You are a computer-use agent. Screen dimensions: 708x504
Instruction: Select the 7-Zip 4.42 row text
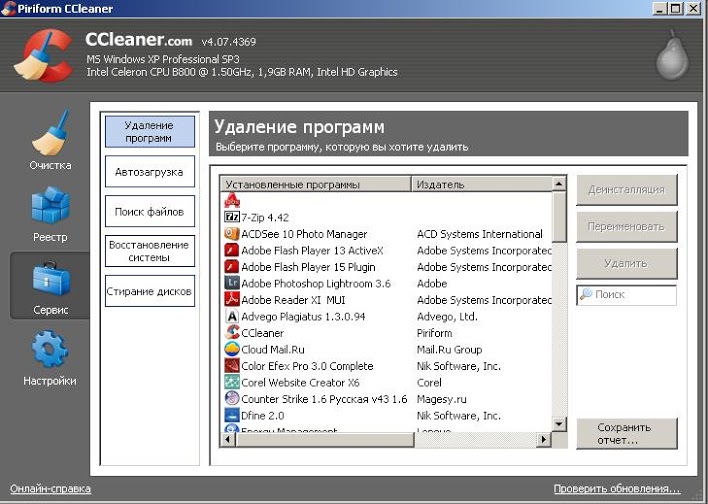coord(265,217)
